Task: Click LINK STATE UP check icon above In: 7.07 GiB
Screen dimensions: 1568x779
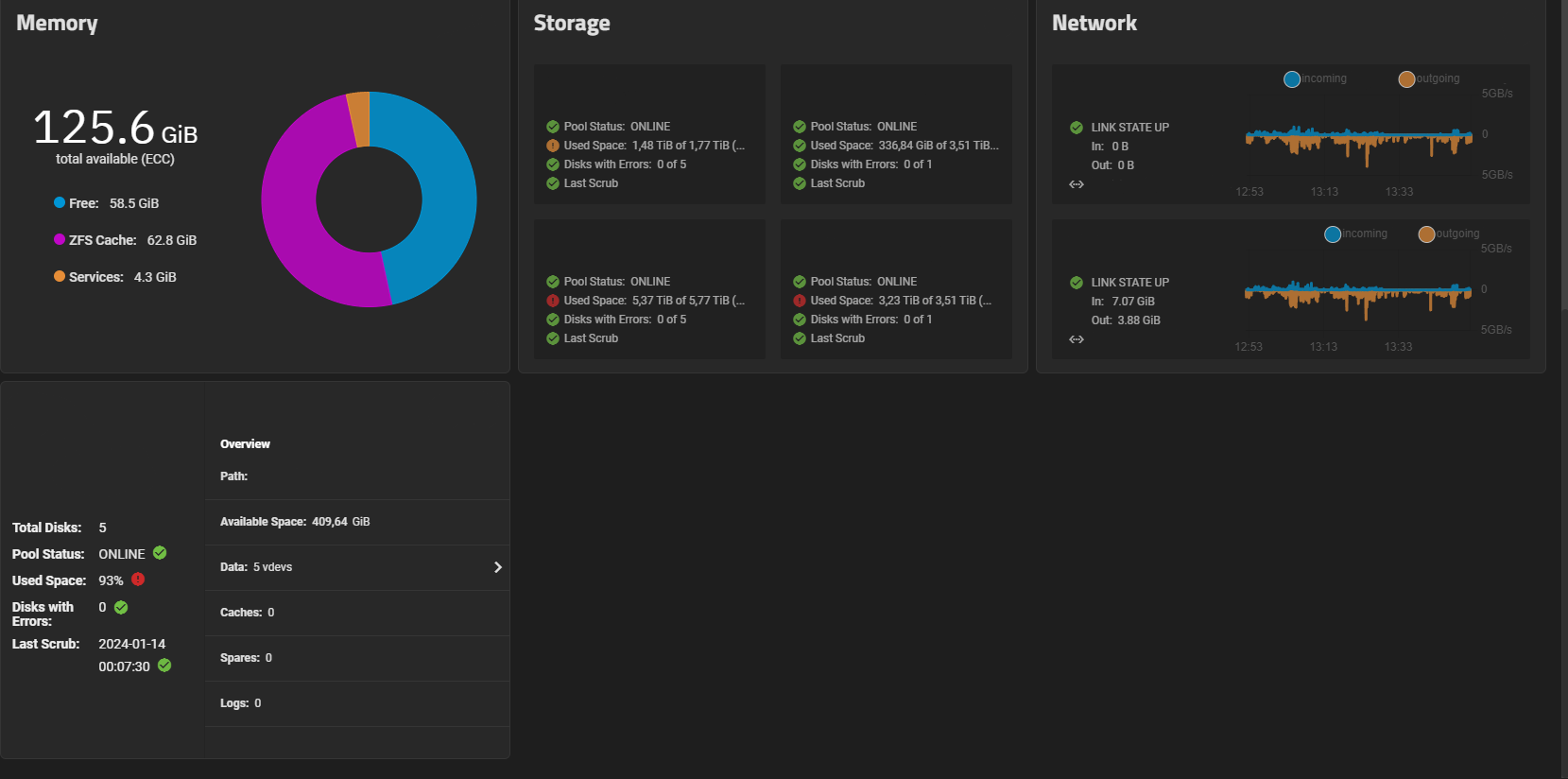Action: click(x=1077, y=283)
